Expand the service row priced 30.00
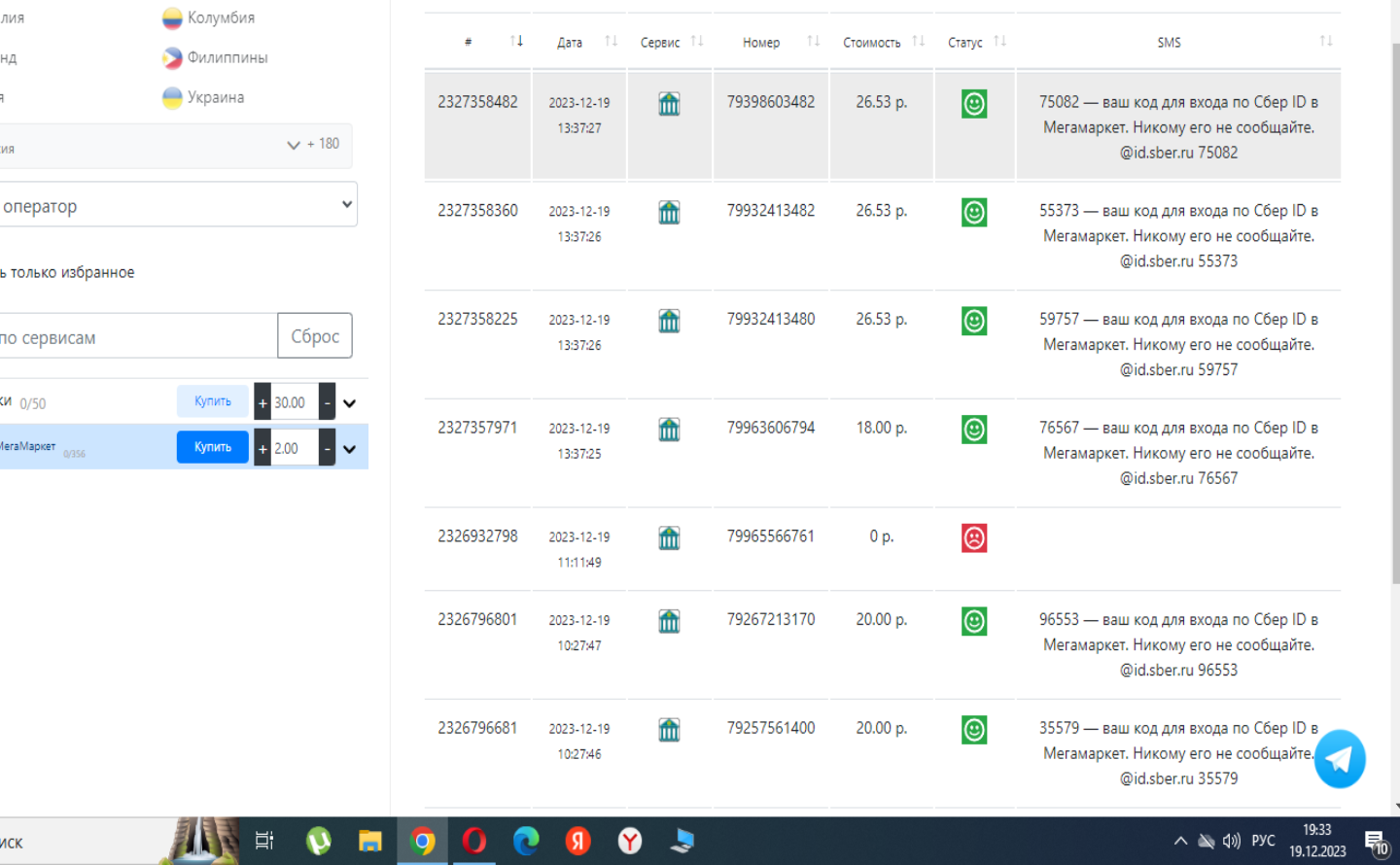The height and width of the screenshot is (865, 1400). click(x=350, y=403)
